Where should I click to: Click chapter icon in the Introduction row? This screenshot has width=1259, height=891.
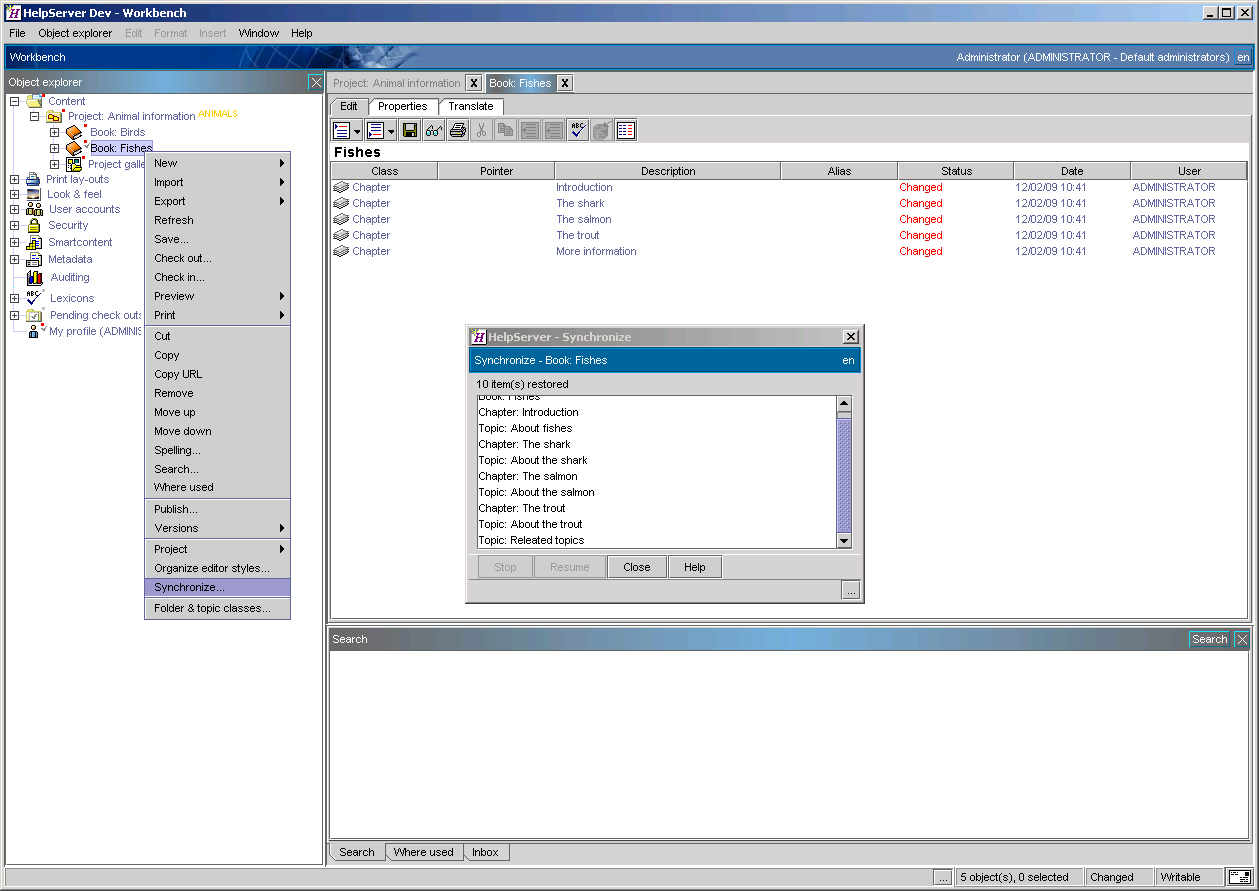click(341, 187)
